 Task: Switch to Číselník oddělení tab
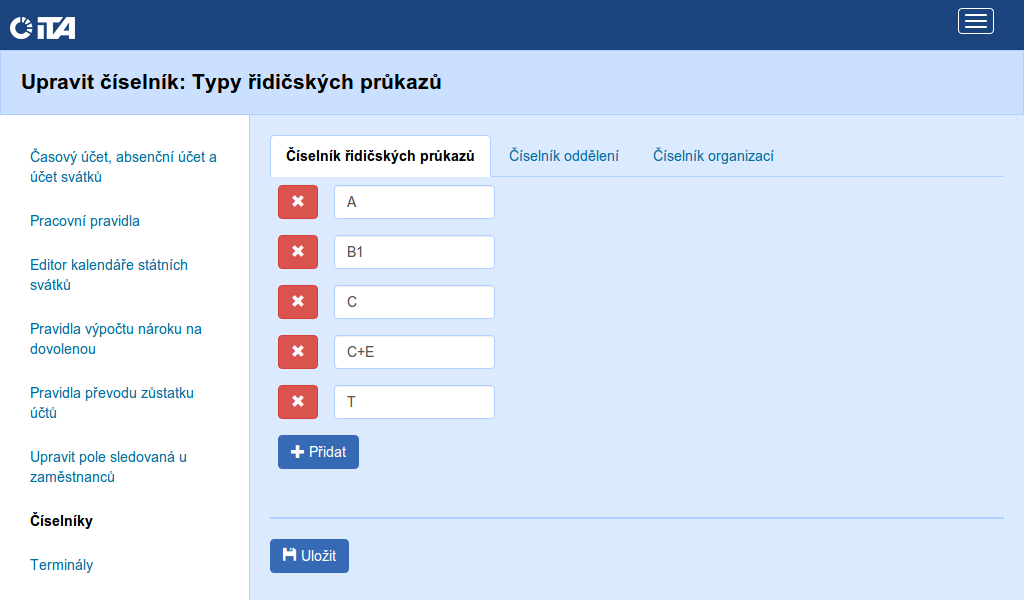click(x=563, y=156)
